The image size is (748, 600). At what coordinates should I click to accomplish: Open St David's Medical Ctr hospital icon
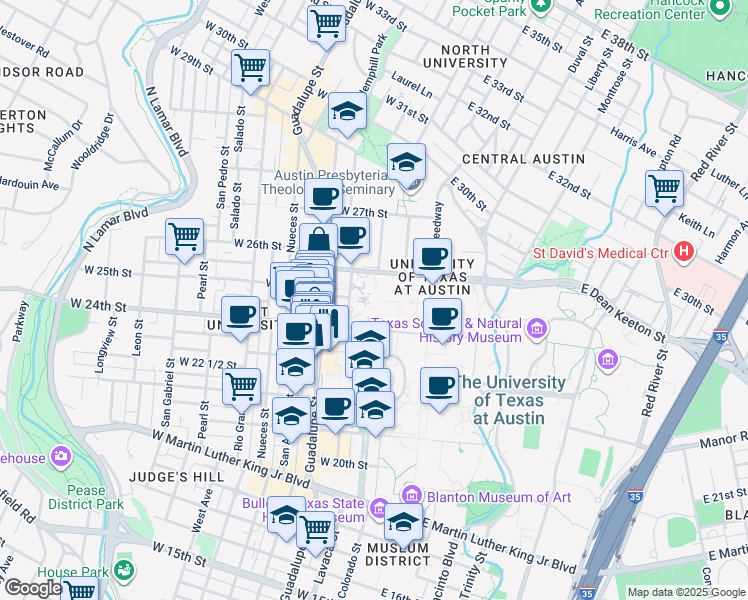(684, 251)
